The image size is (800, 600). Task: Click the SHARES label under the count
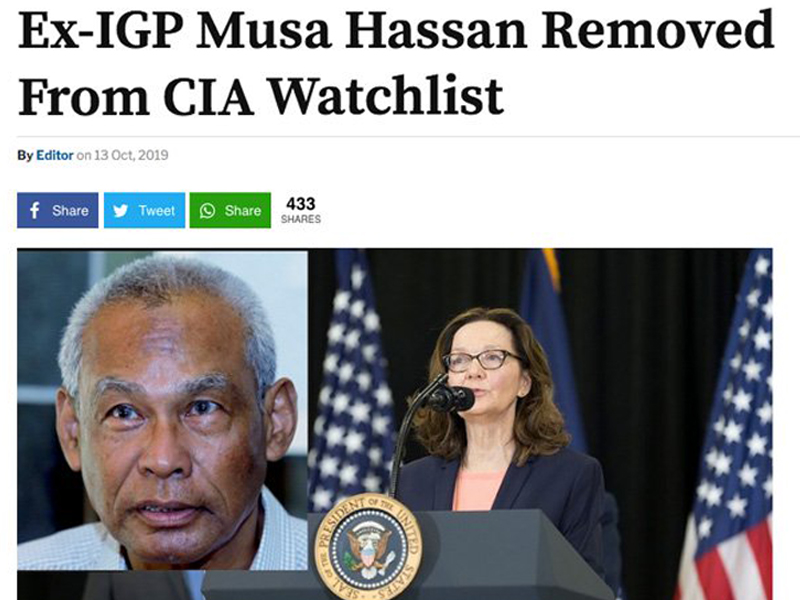[x=301, y=219]
